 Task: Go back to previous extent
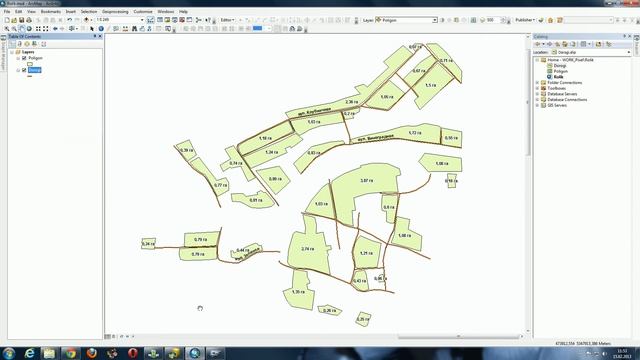55,29
